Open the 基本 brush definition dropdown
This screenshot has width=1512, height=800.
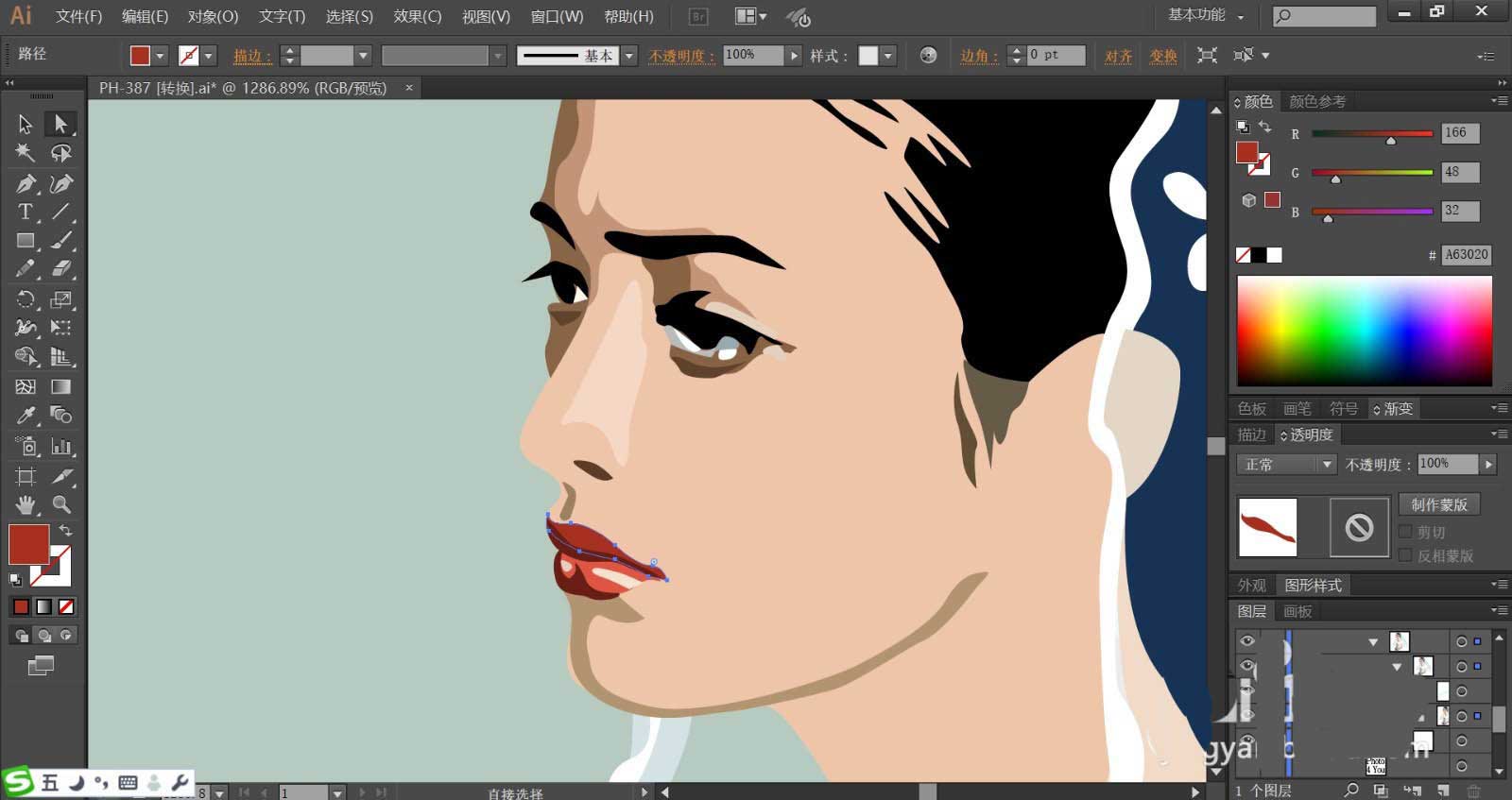[629, 56]
